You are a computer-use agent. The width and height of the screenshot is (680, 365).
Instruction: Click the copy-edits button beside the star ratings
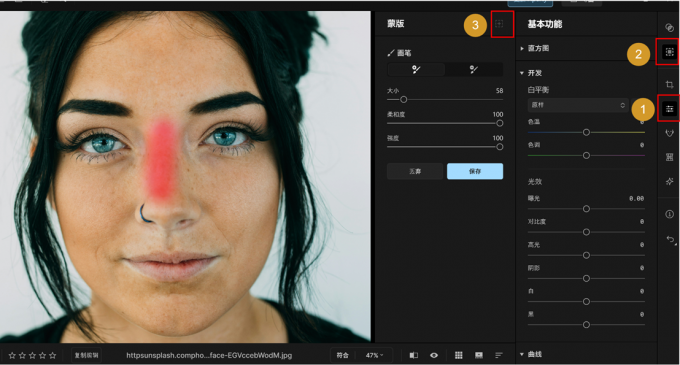(86, 355)
